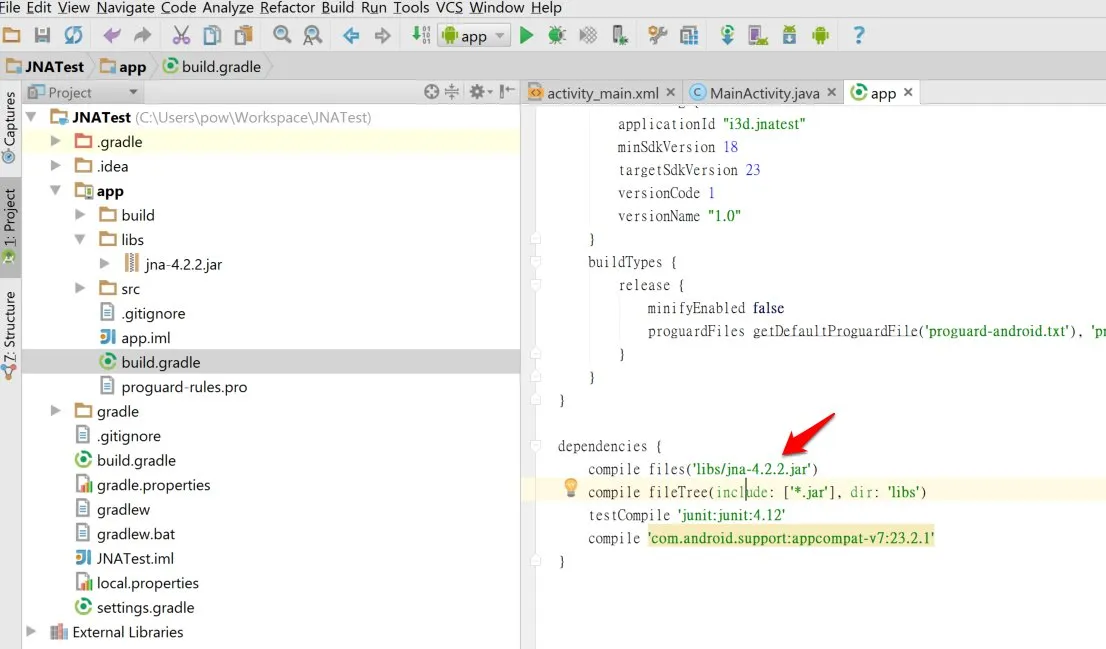Click the run-with-coverage toolbar icon

coord(588,35)
